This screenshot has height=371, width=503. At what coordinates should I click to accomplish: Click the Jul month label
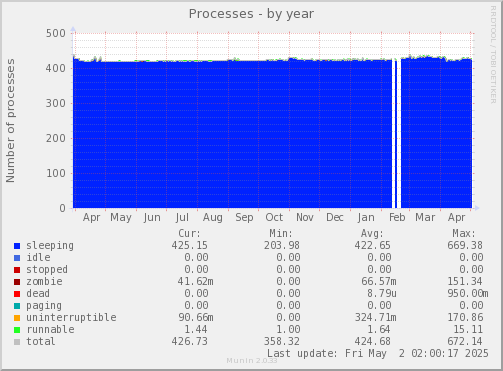point(182,218)
